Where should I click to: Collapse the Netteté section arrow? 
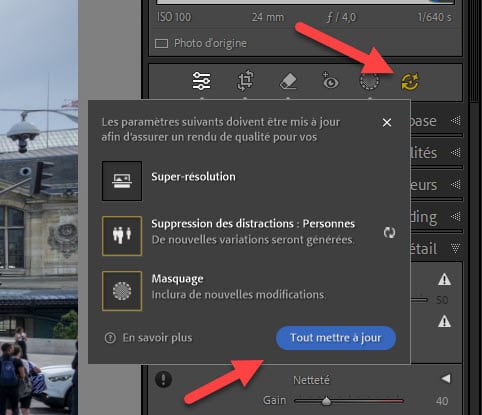pyautogui.click(x=446, y=379)
